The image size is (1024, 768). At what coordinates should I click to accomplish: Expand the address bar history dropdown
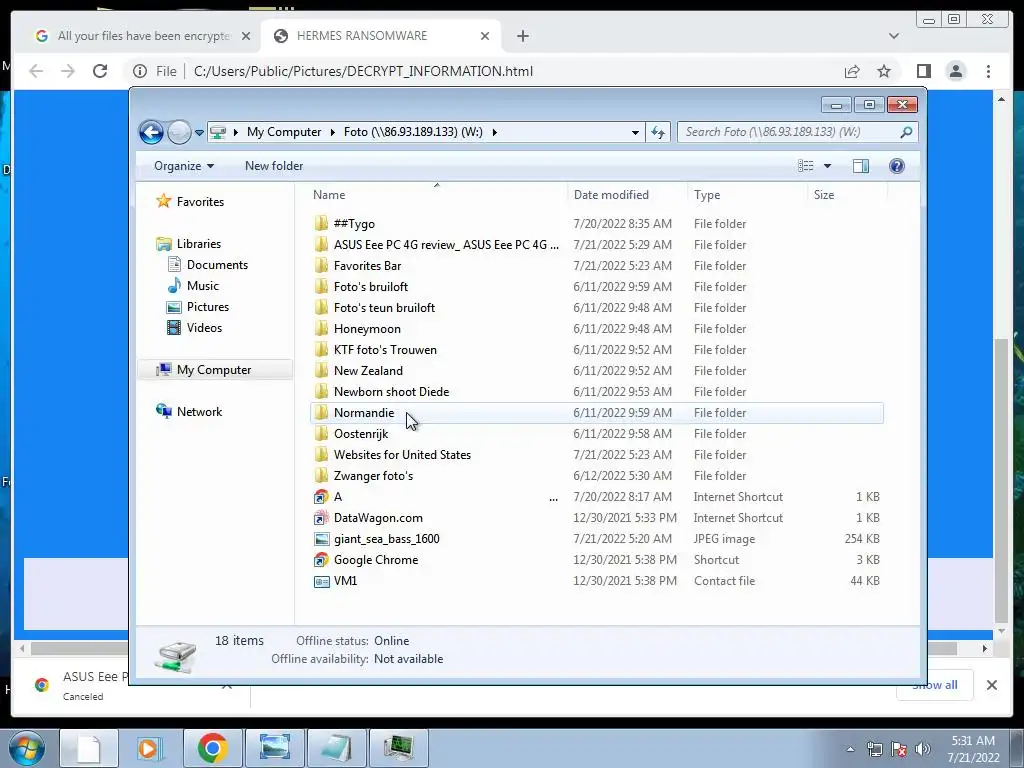click(x=635, y=133)
